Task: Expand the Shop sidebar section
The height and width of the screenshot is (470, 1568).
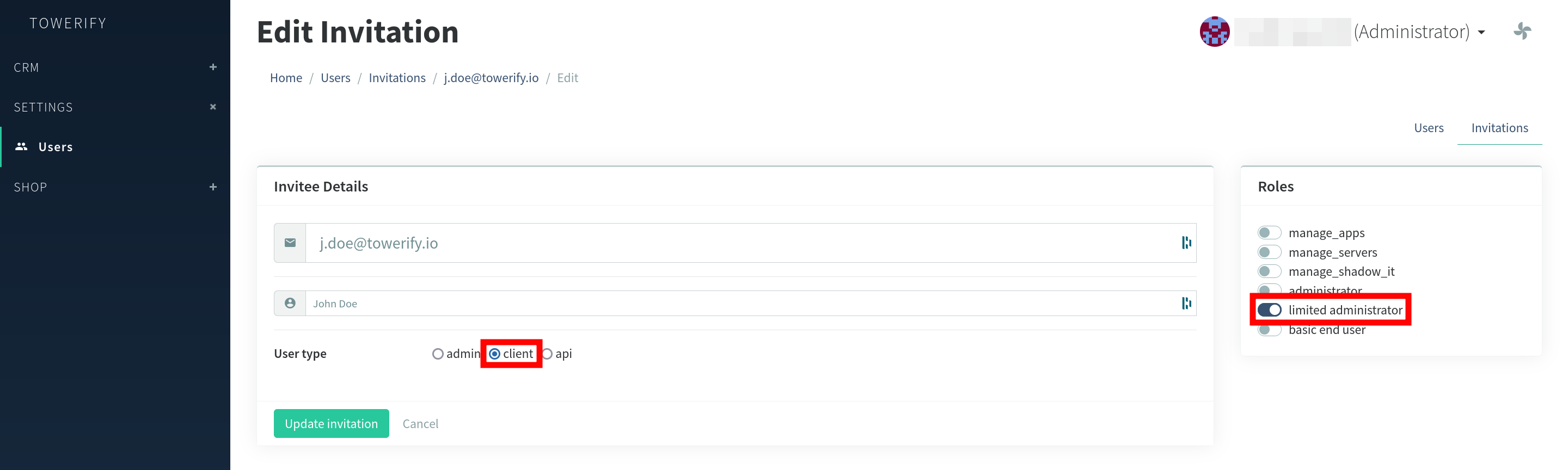Action: pyautogui.click(x=213, y=187)
